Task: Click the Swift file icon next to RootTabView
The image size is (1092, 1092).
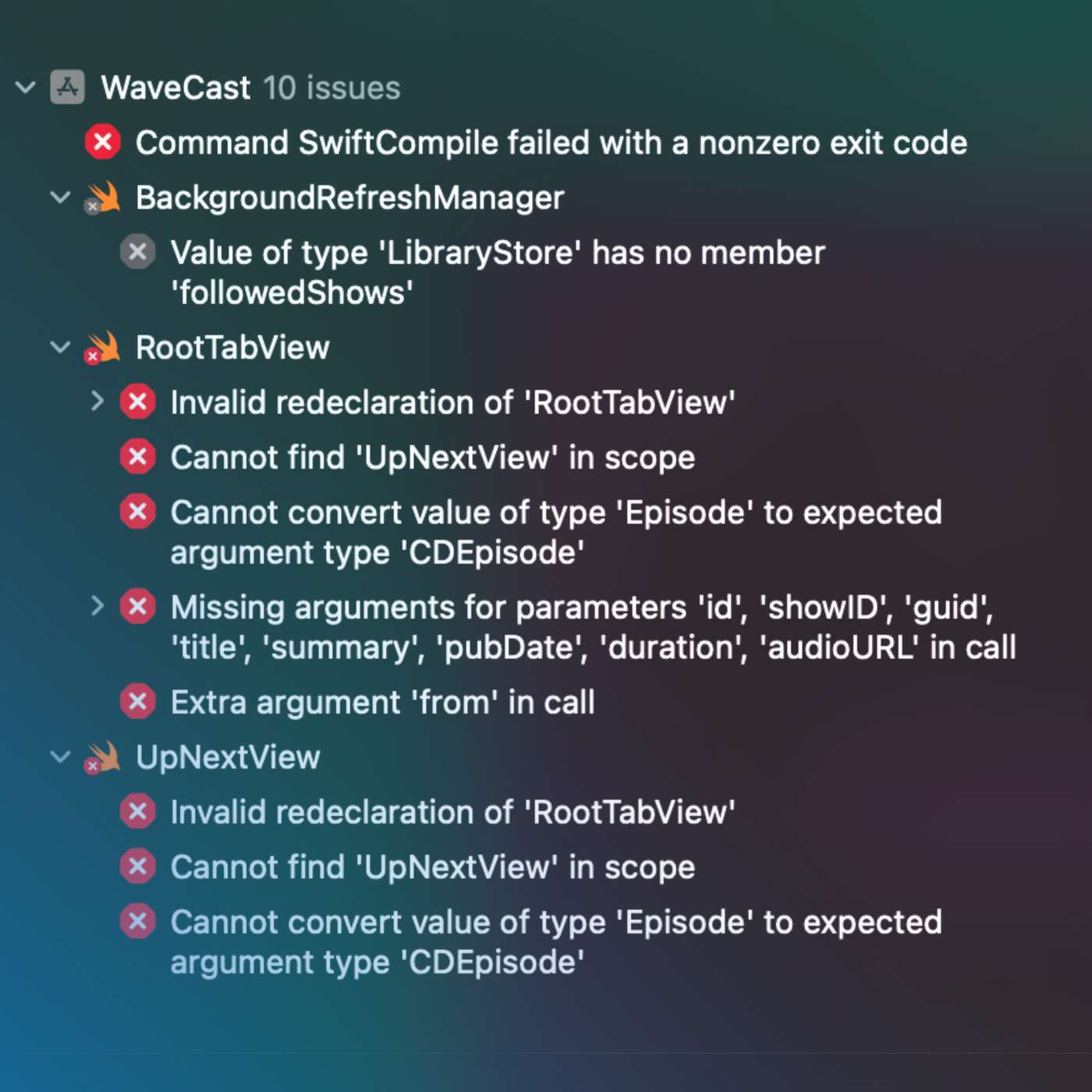Action: click(103, 348)
